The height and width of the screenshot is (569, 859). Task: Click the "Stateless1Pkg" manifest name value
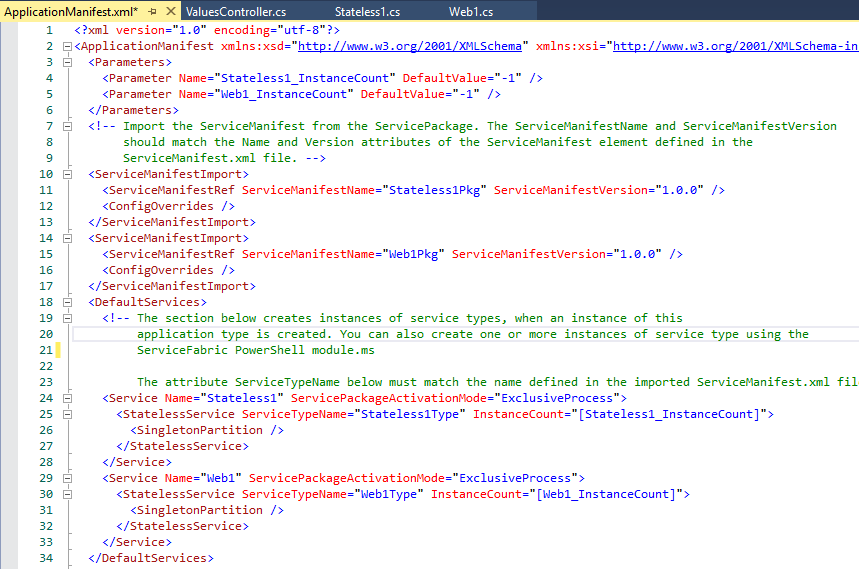pos(434,190)
